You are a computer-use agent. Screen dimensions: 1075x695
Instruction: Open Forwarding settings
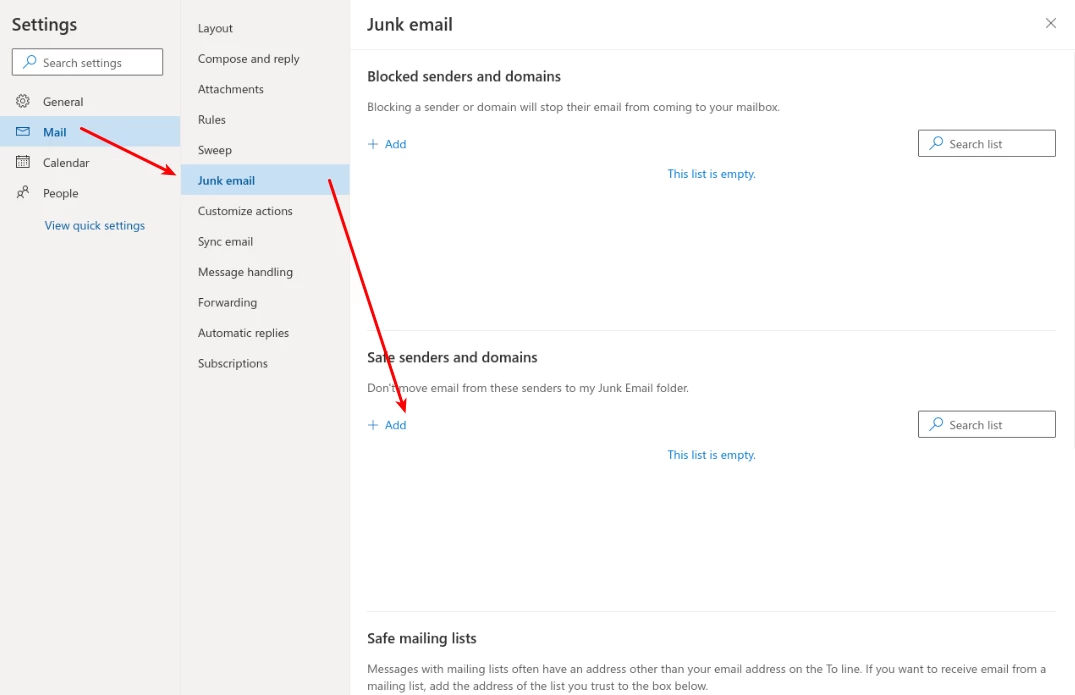[227, 302]
